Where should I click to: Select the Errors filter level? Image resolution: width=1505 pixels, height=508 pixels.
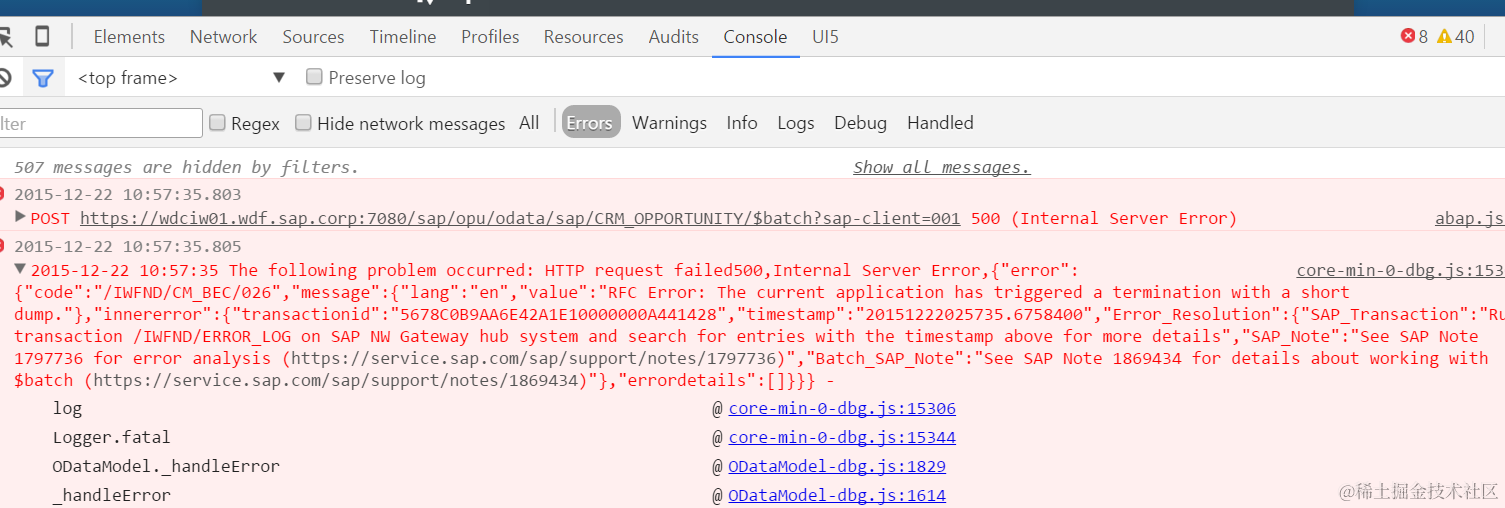(590, 123)
